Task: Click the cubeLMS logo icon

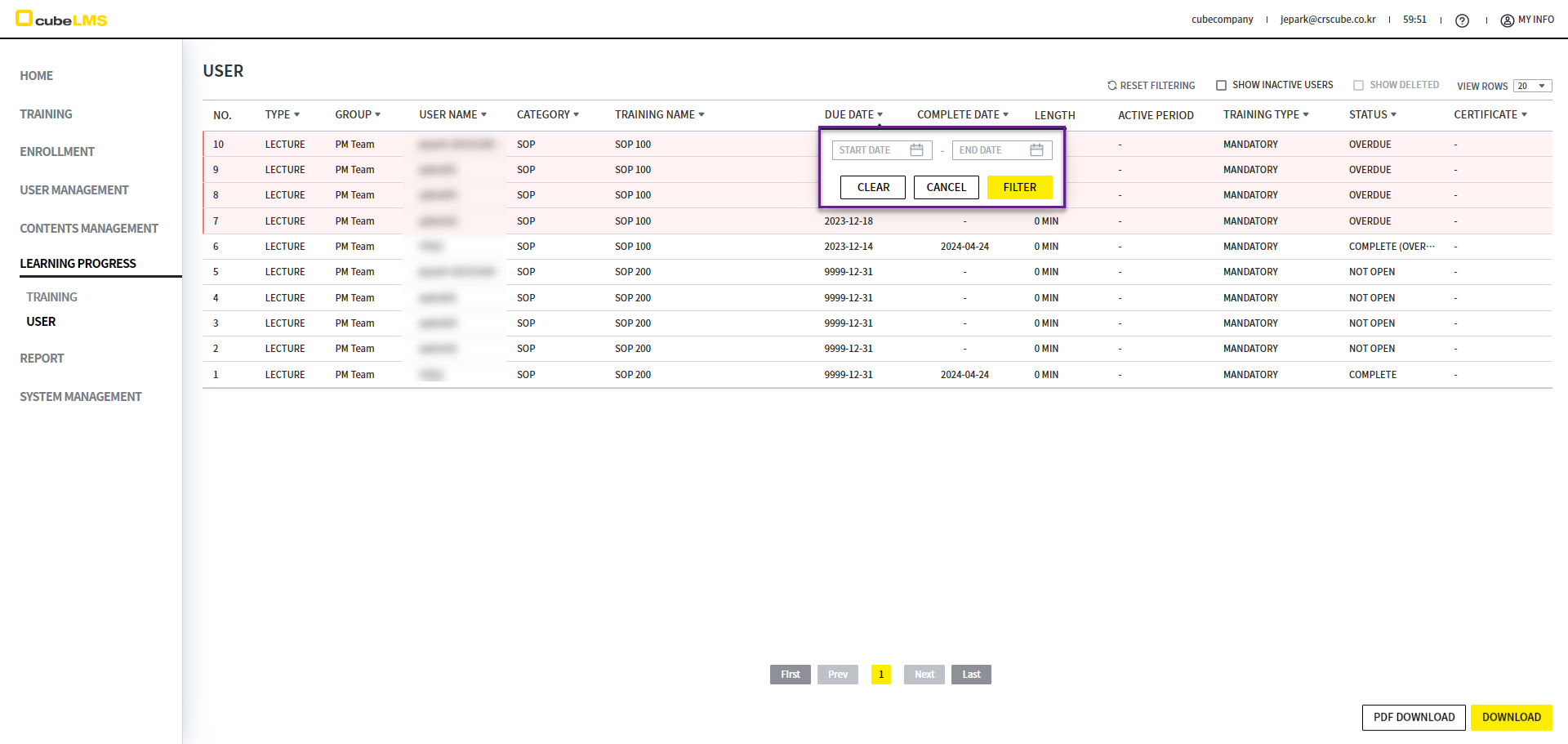Action: pyautogui.click(x=24, y=18)
